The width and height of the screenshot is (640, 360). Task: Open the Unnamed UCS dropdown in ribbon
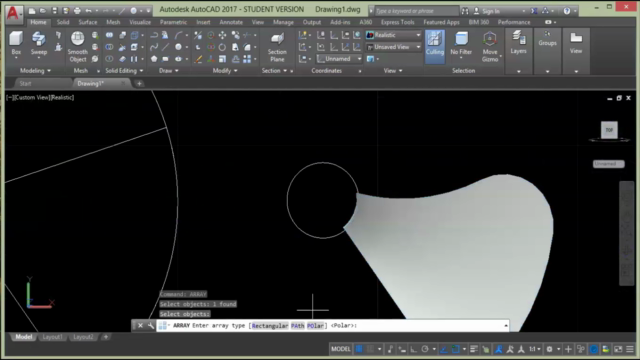pos(339,59)
